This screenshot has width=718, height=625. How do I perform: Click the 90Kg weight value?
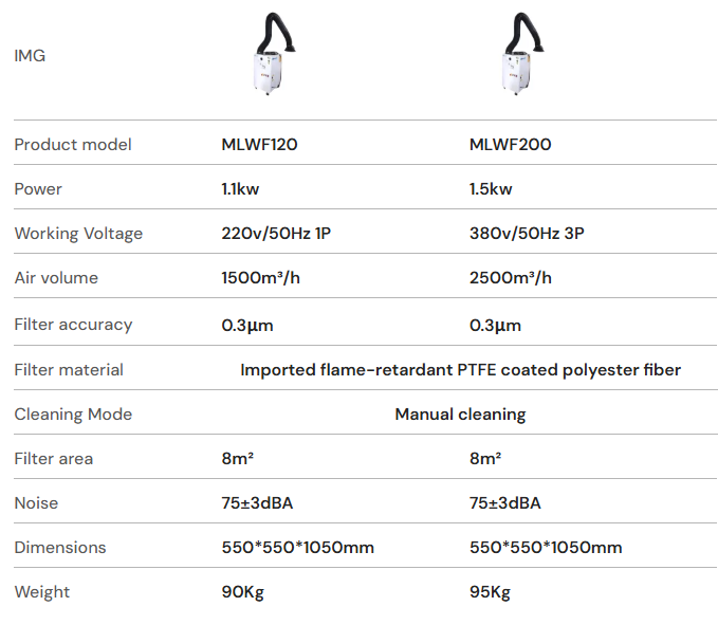(x=242, y=592)
